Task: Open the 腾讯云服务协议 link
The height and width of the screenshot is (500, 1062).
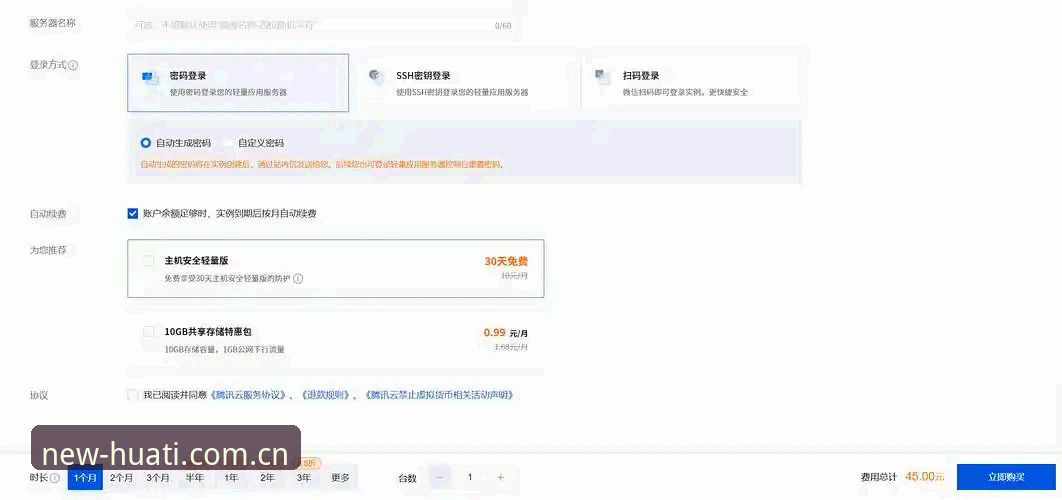Action: [x=249, y=395]
